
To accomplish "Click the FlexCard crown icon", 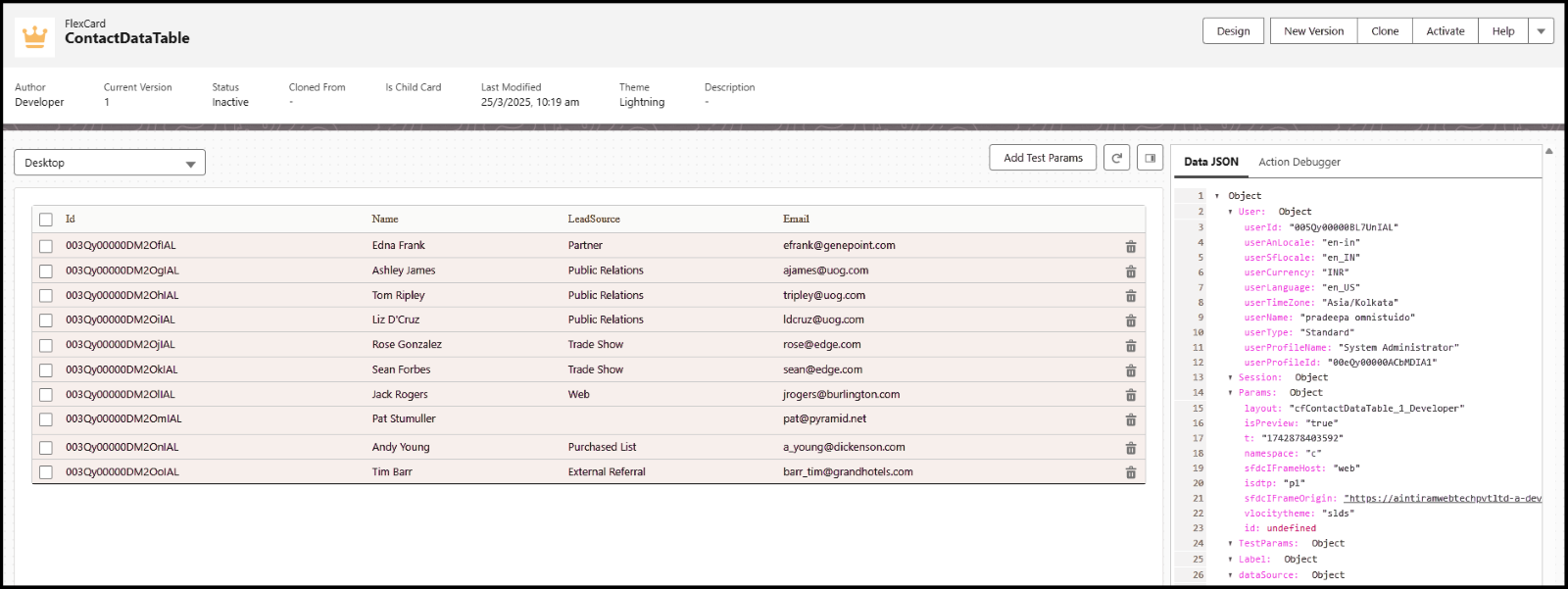I will pyautogui.click(x=35, y=37).
